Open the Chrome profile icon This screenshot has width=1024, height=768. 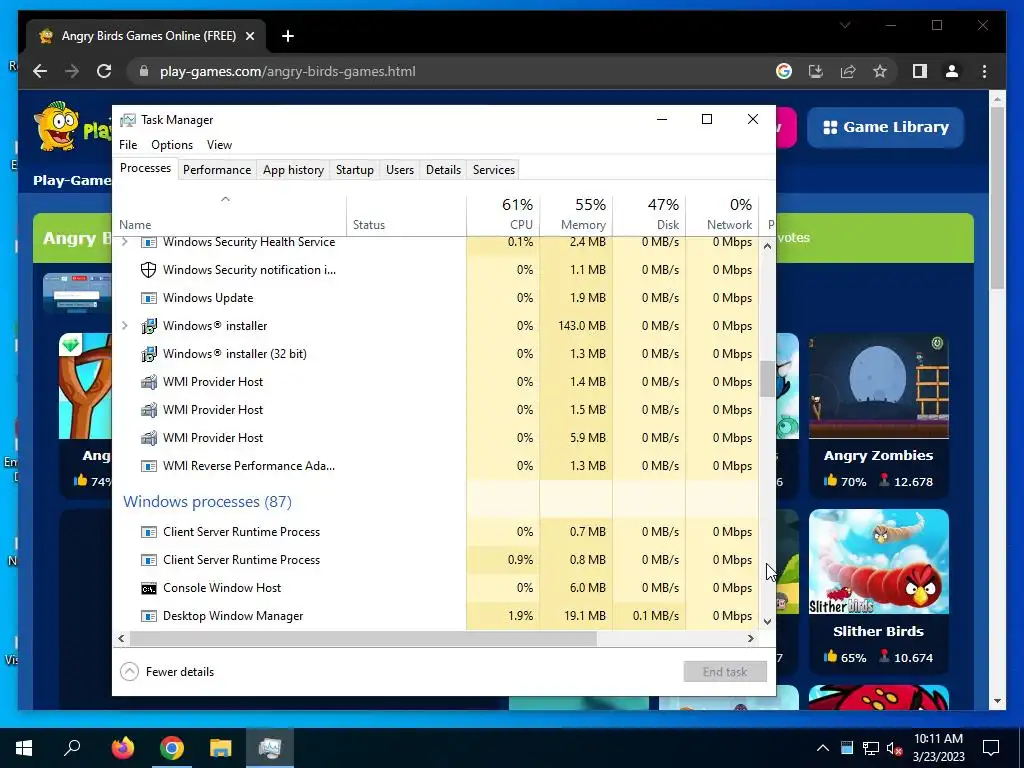(x=952, y=71)
